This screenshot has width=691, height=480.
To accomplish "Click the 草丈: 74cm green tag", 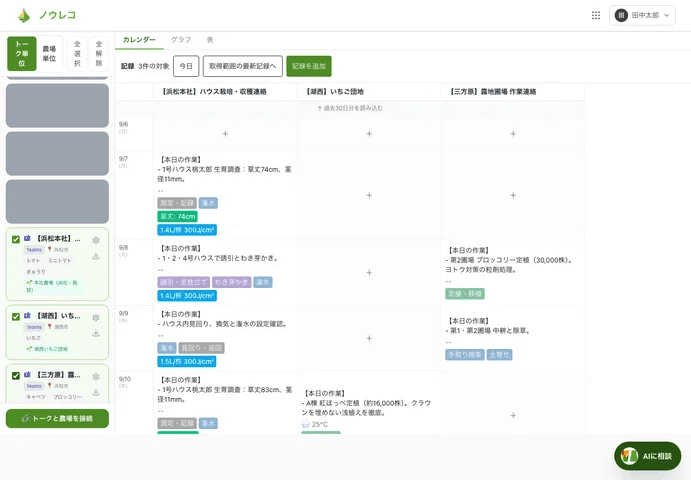I will (178, 216).
